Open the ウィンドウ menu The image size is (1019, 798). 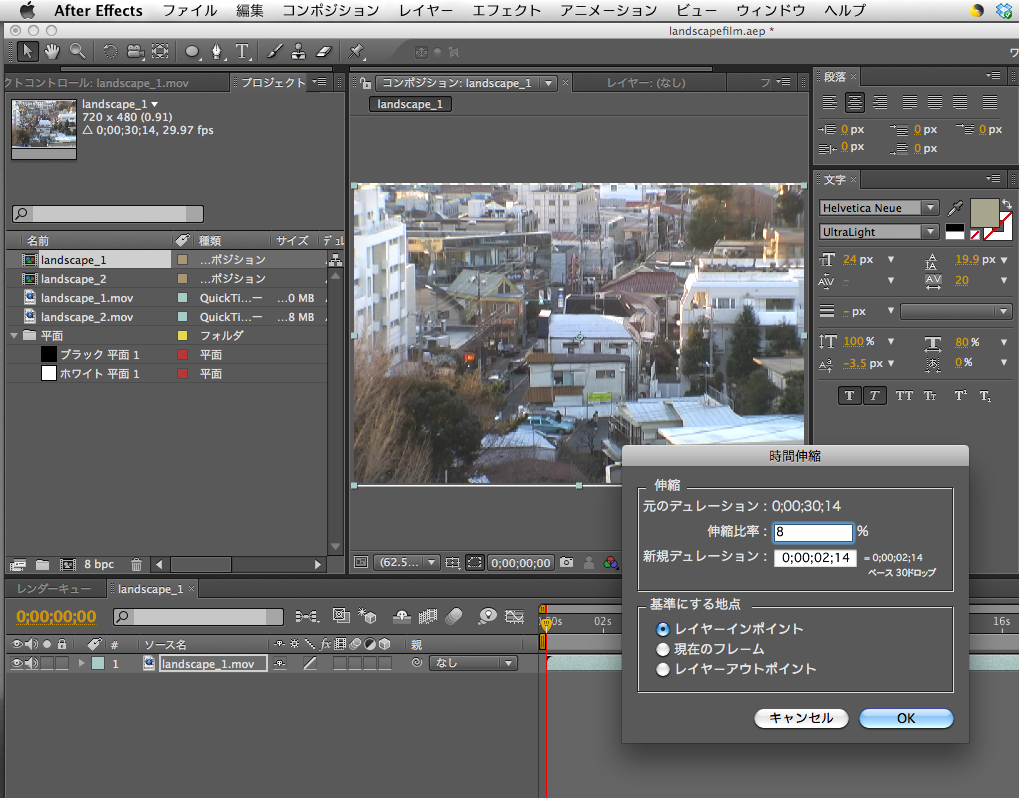tap(771, 10)
